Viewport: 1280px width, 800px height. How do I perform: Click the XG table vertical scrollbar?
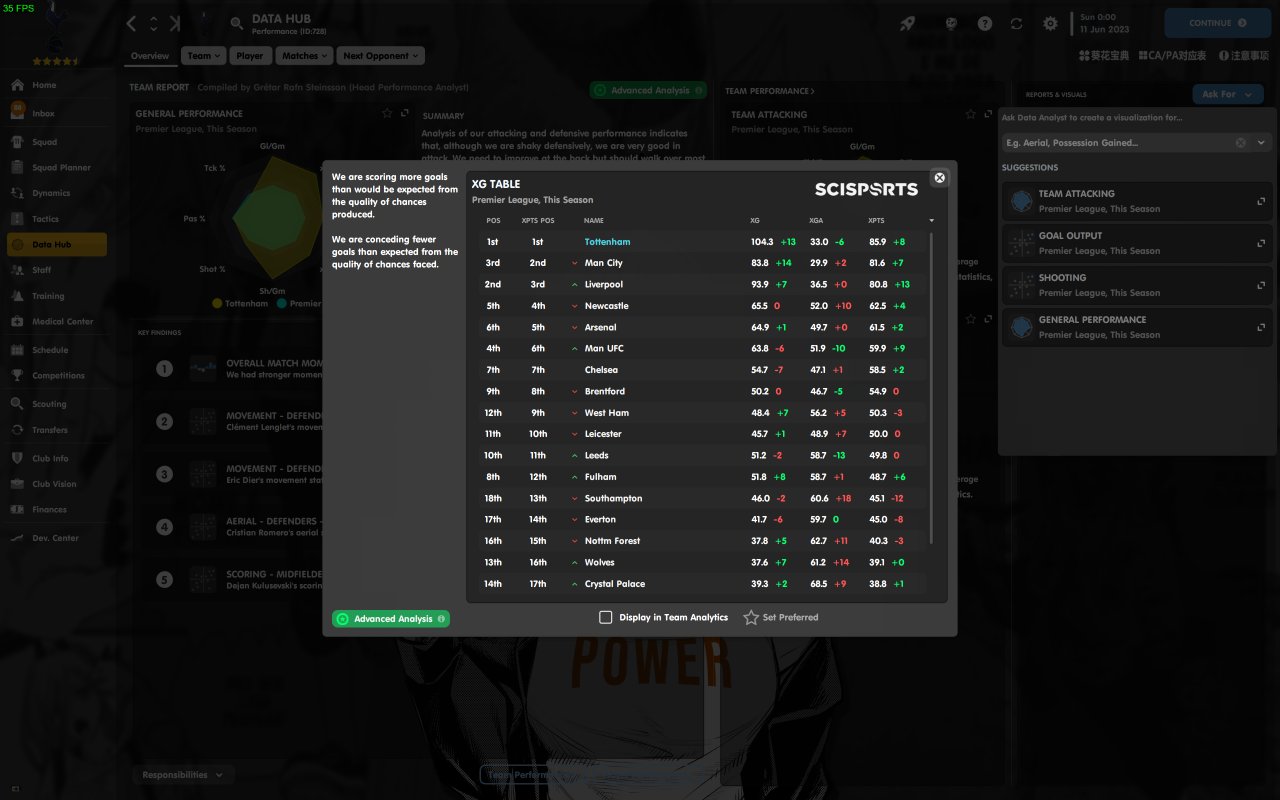932,388
